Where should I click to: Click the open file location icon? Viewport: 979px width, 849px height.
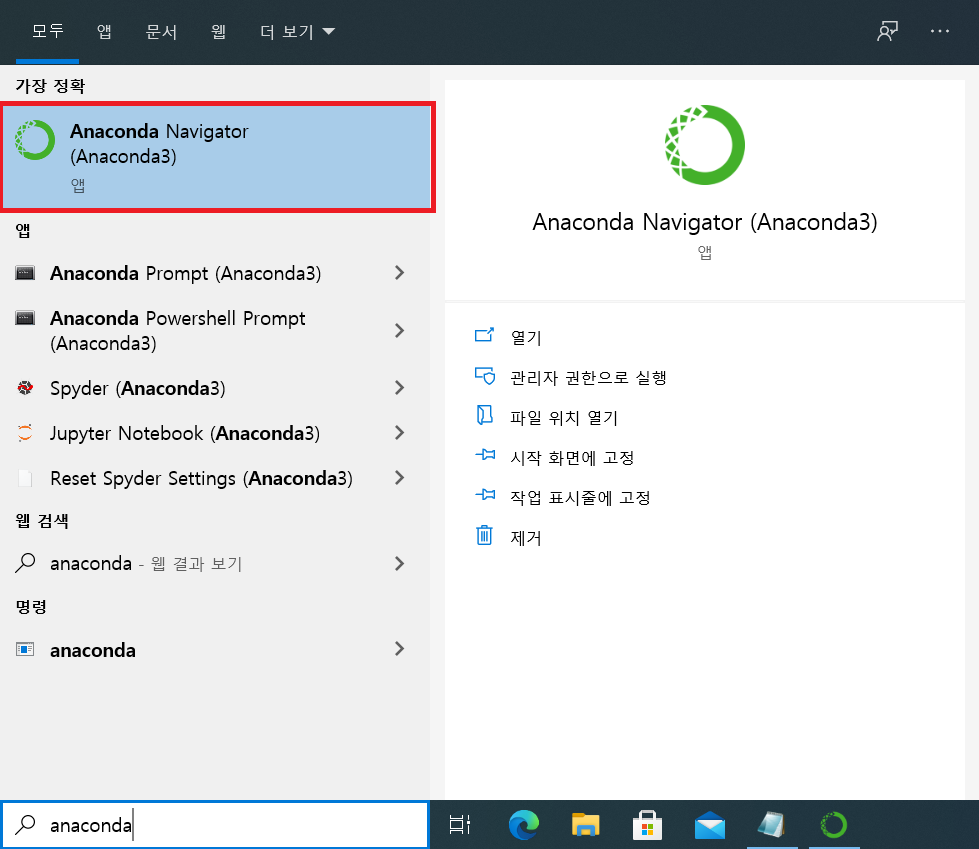(x=485, y=416)
